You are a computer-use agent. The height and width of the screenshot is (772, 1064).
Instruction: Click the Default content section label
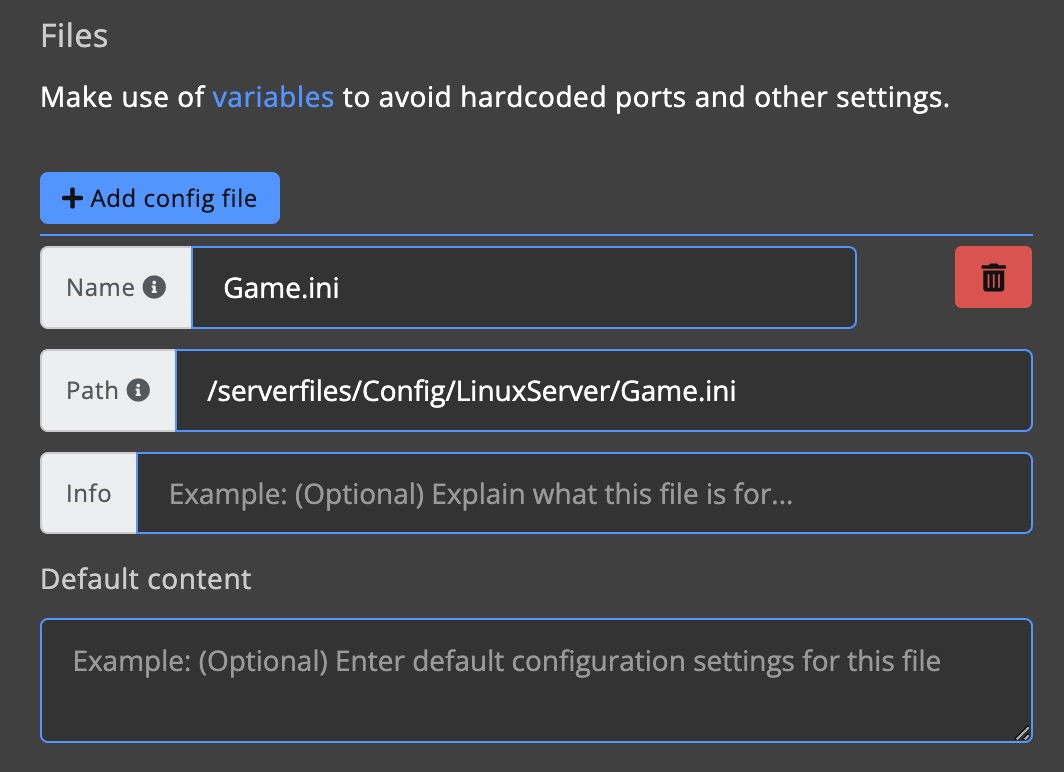tap(145, 579)
